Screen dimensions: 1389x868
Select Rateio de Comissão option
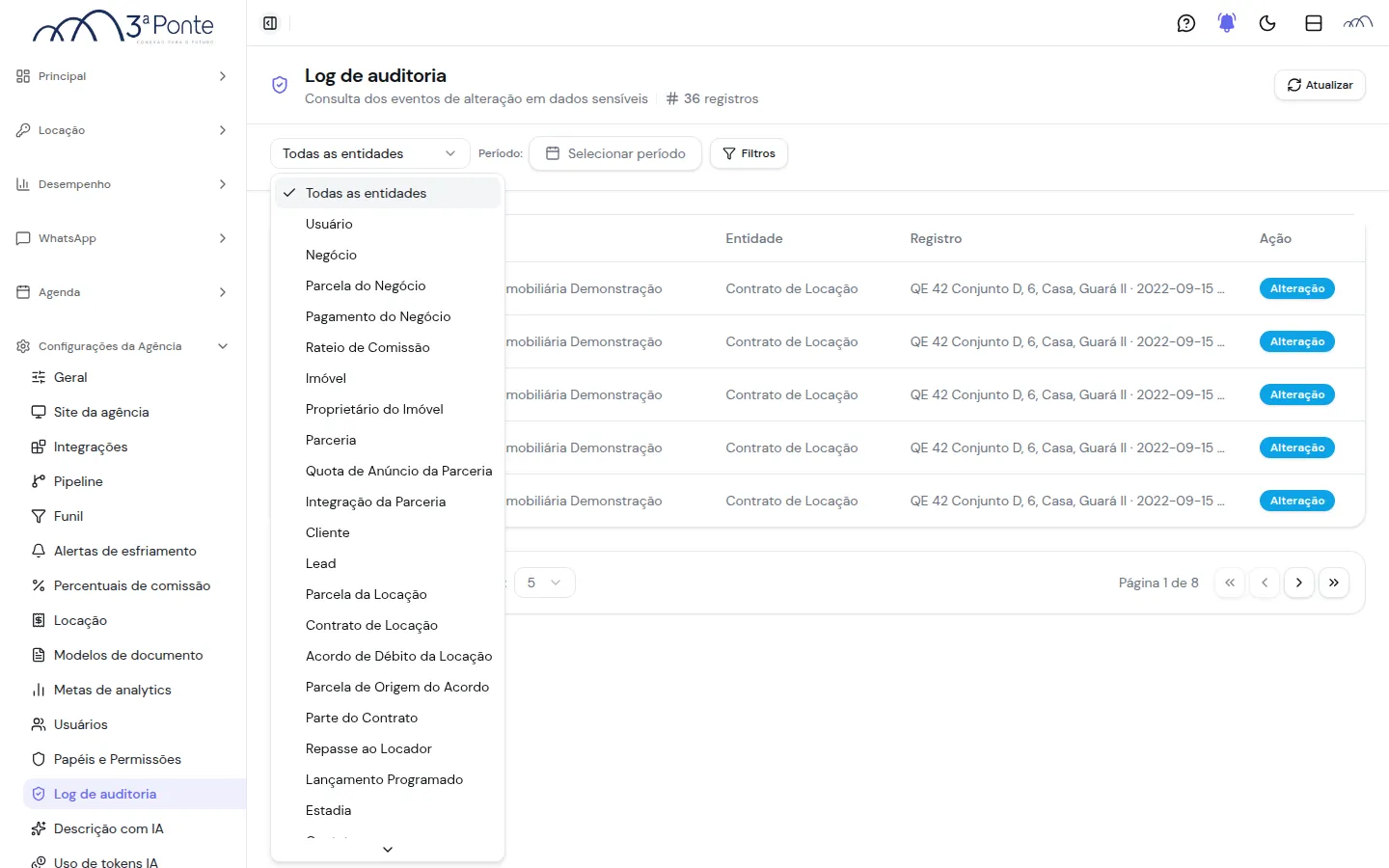point(388,347)
